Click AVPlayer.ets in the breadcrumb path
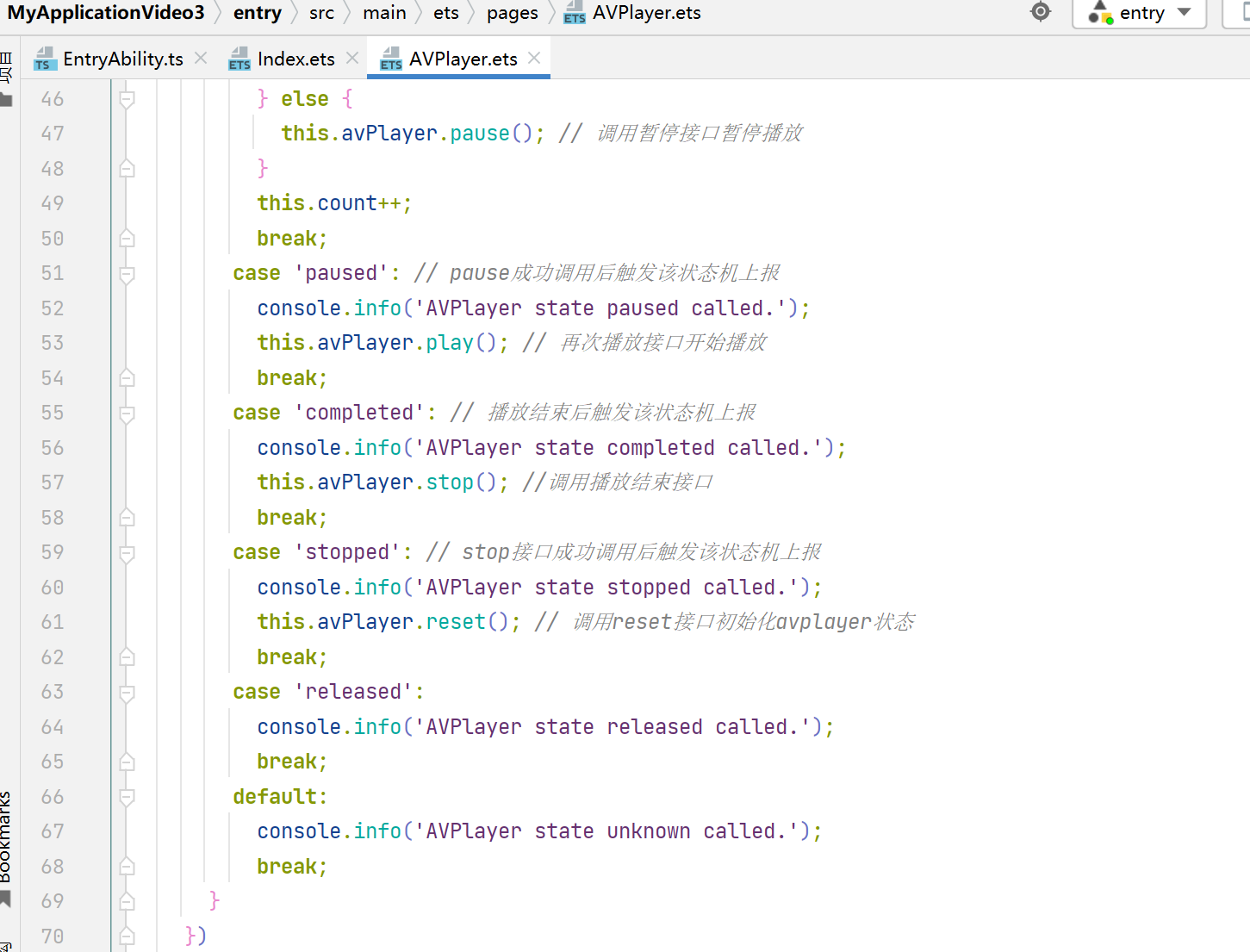The height and width of the screenshot is (952, 1250). [x=633, y=13]
